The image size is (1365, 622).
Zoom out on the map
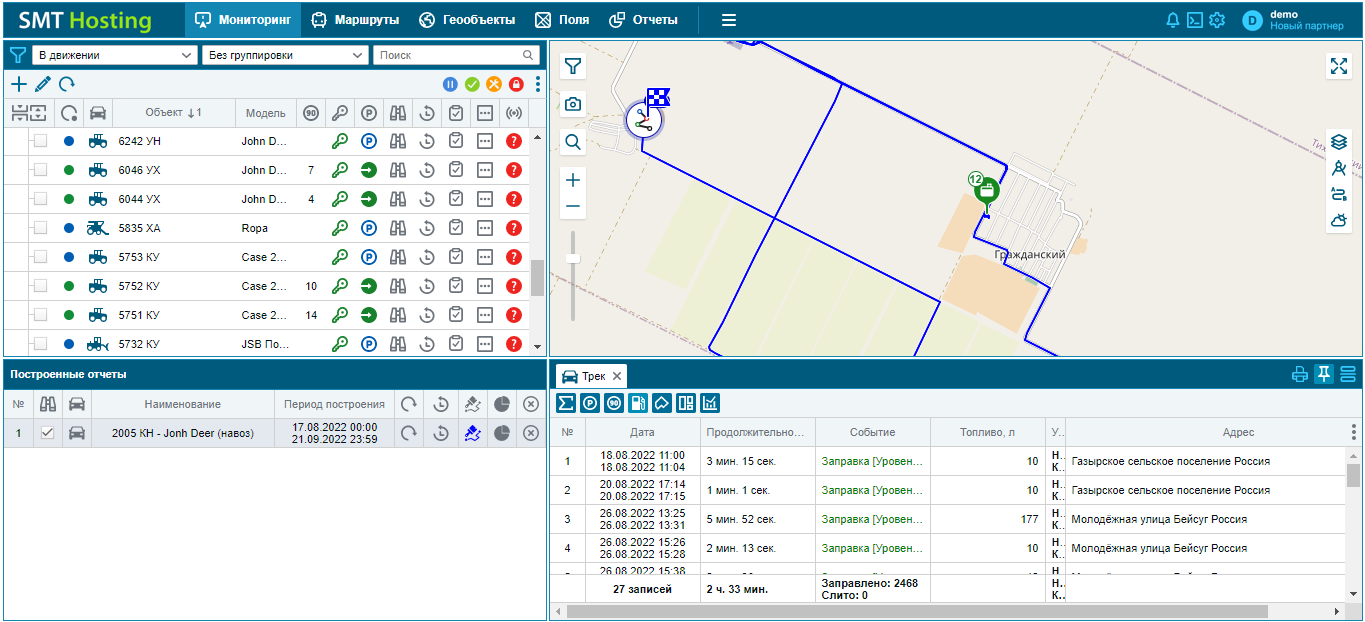pos(573,206)
